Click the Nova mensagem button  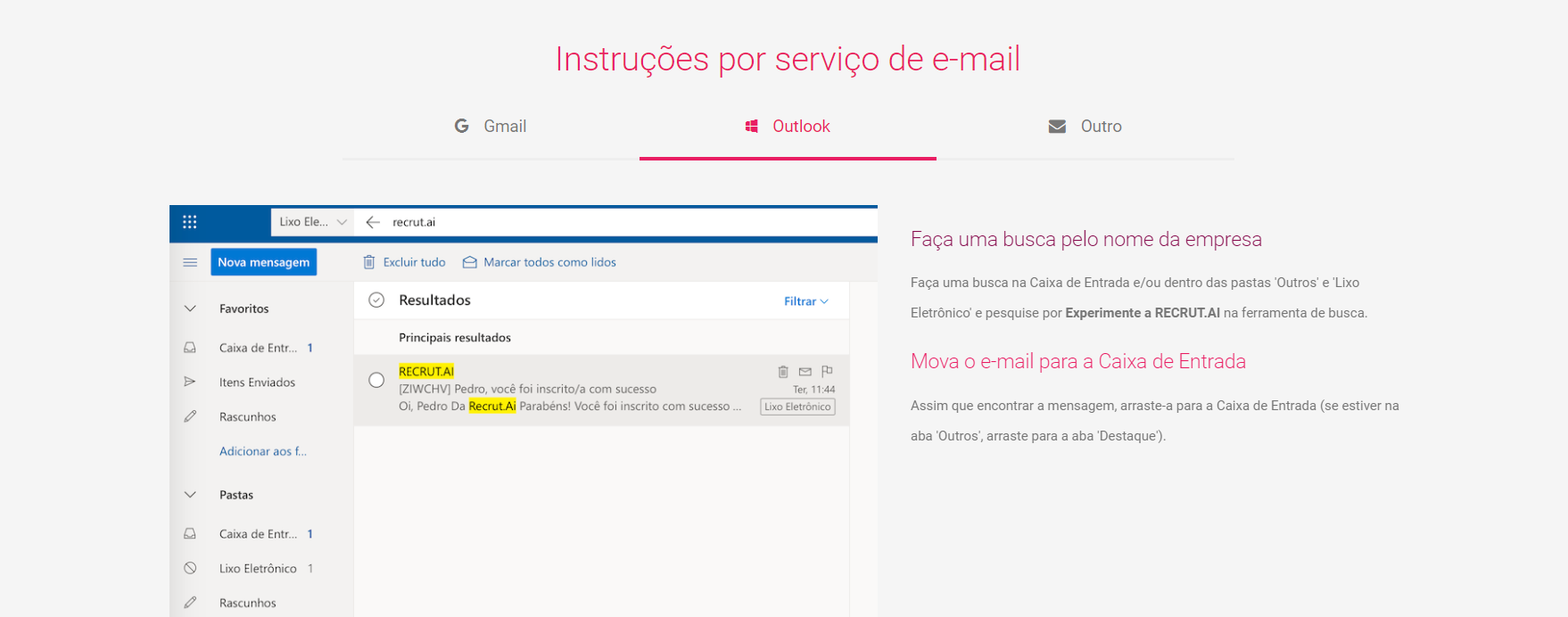pos(264,262)
